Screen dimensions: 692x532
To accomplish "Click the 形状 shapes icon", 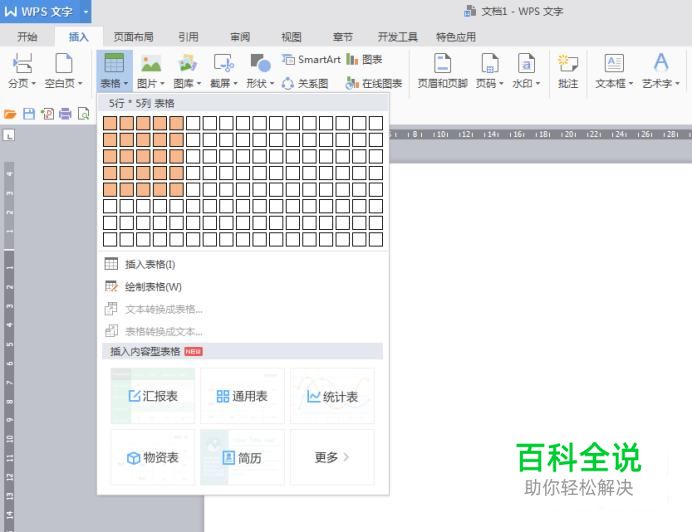I will 260,63.
